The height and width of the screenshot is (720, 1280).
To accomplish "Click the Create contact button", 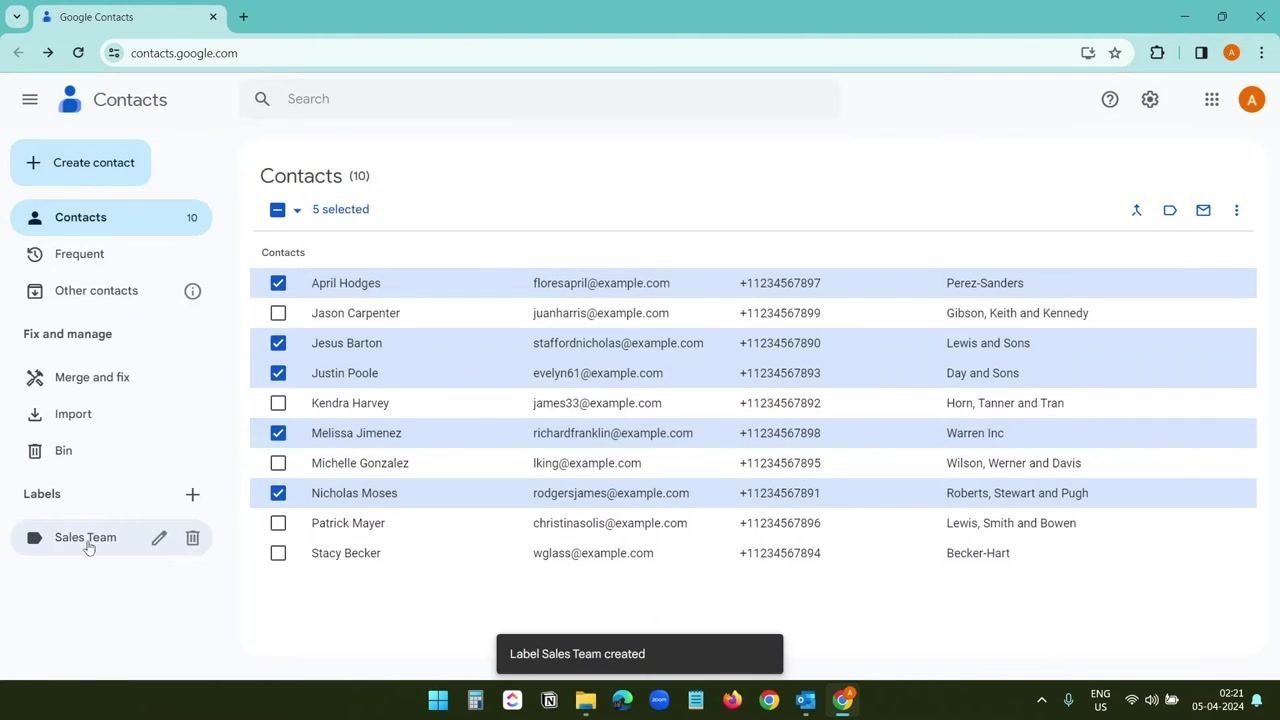I will [80, 163].
